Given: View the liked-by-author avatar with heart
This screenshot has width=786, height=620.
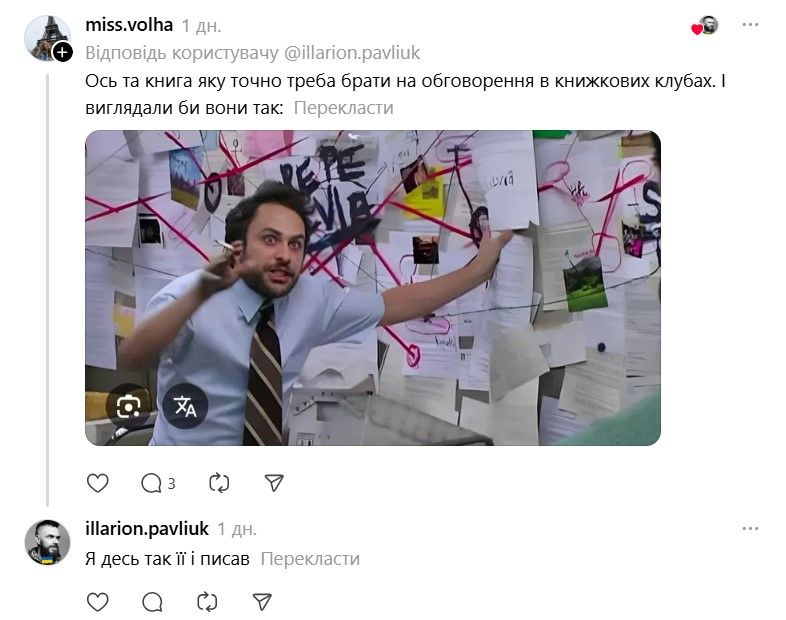Looking at the screenshot, I should [705, 26].
